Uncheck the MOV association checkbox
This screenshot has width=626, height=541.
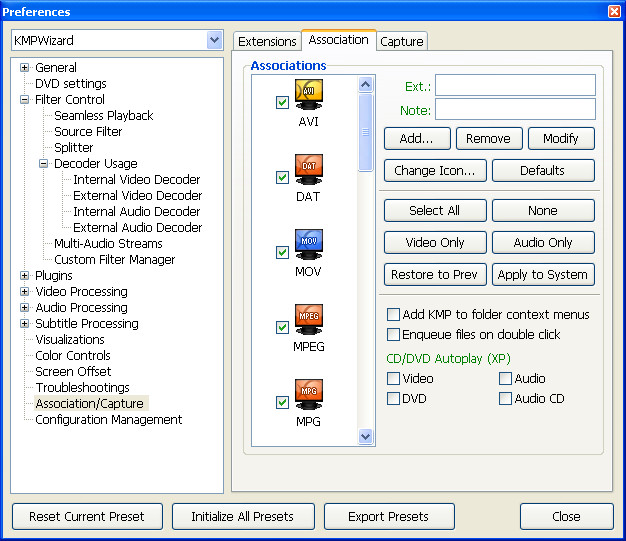pyautogui.click(x=282, y=252)
